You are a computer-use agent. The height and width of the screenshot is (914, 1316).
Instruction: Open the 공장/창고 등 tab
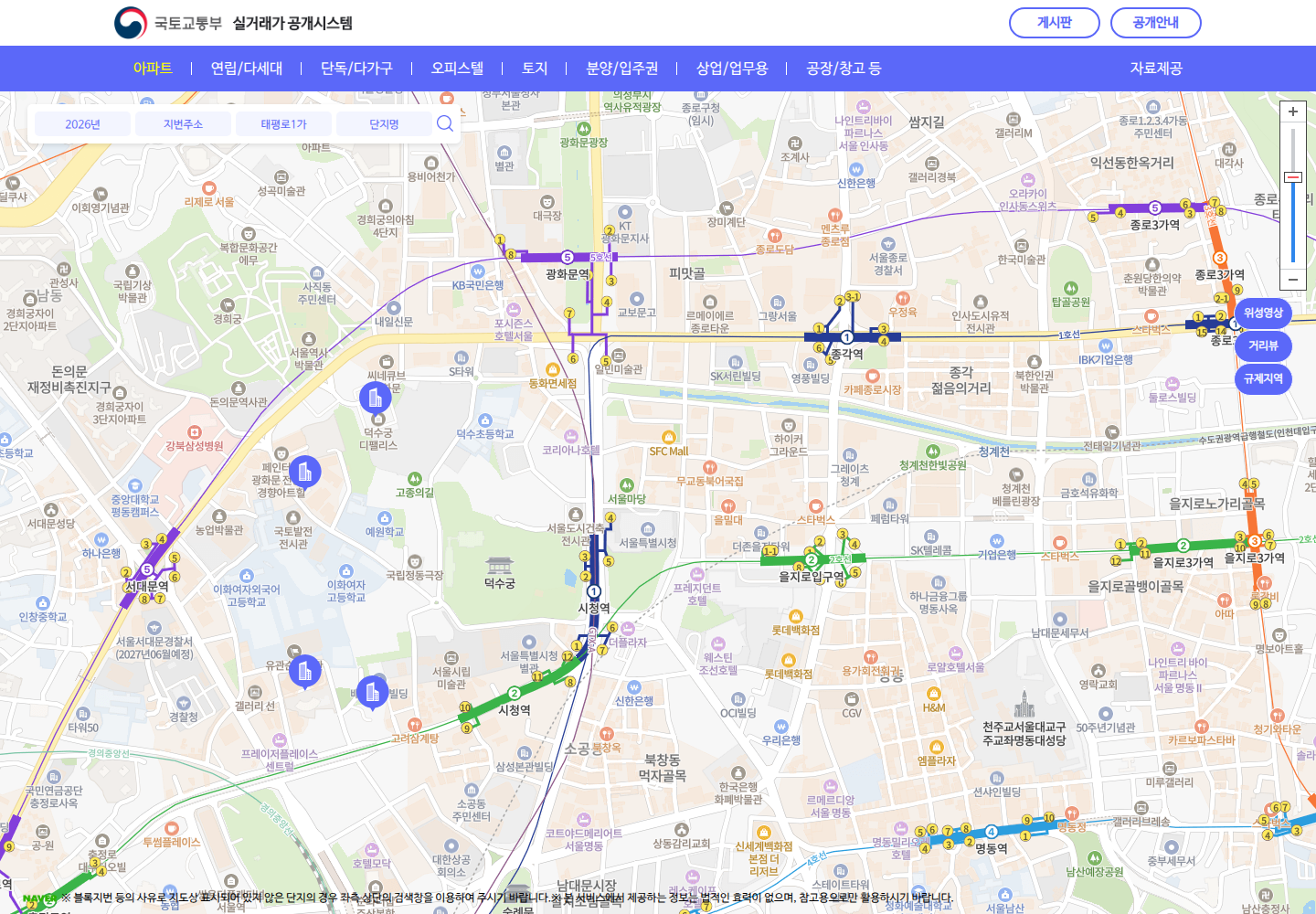tap(844, 68)
